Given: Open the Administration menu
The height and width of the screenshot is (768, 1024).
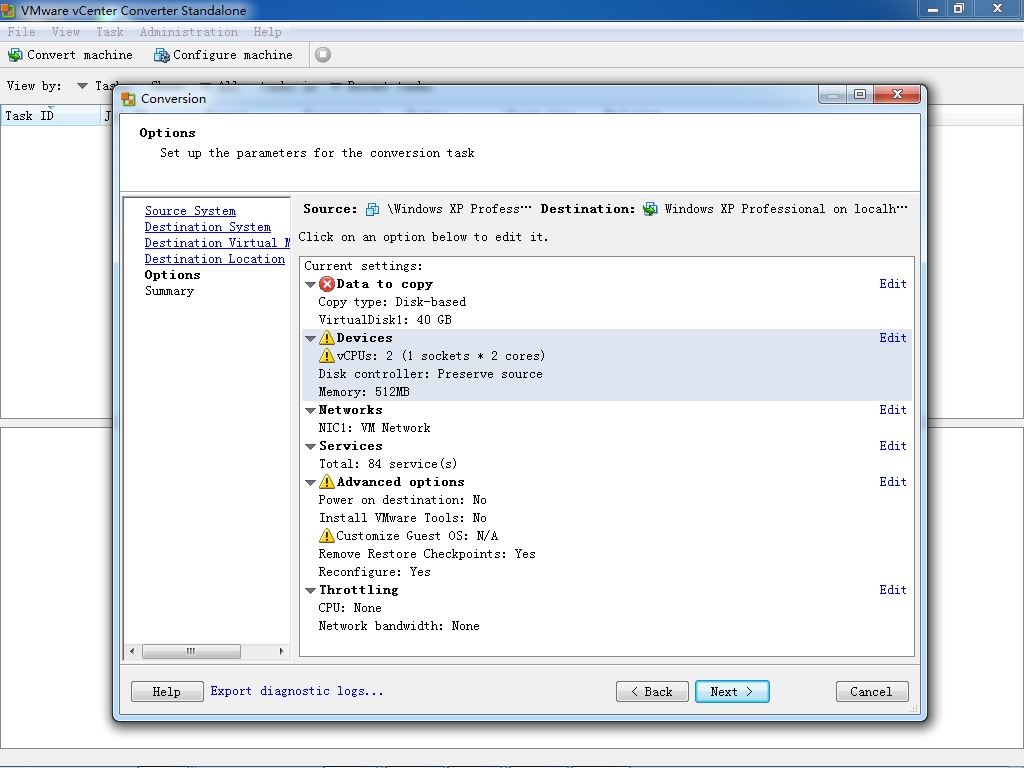Looking at the screenshot, I should pyautogui.click(x=189, y=31).
